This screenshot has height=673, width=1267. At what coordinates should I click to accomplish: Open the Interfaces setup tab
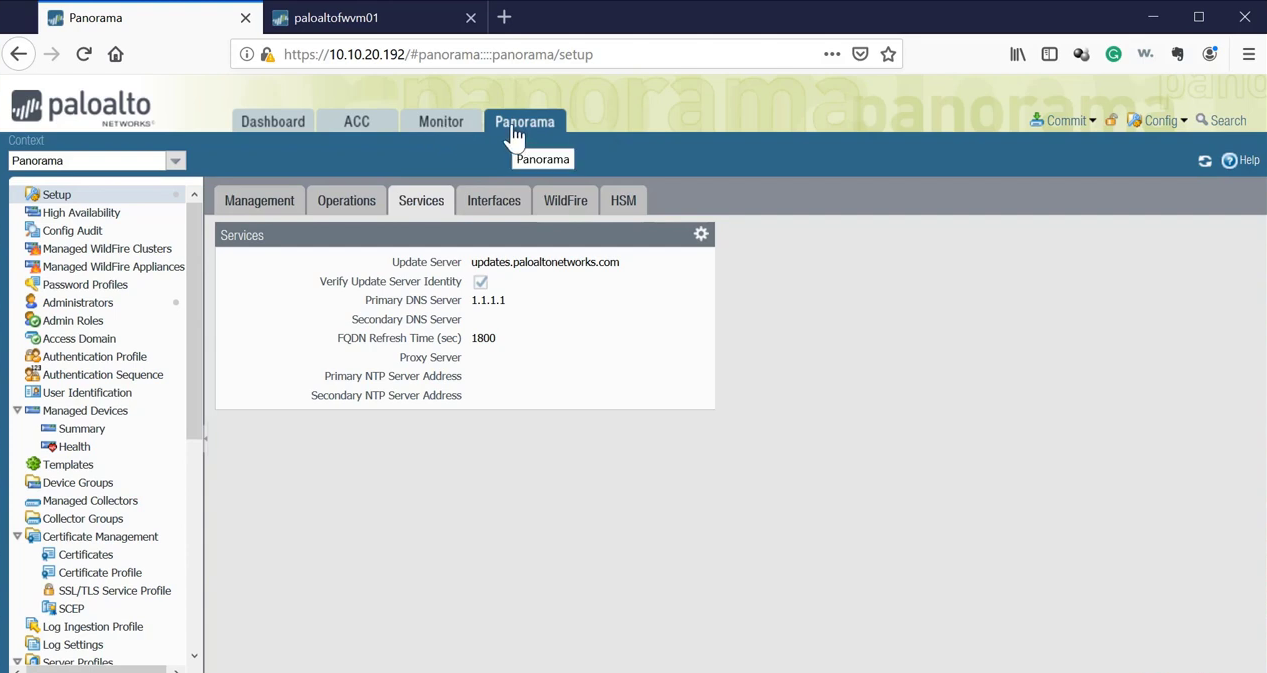coord(494,200)
